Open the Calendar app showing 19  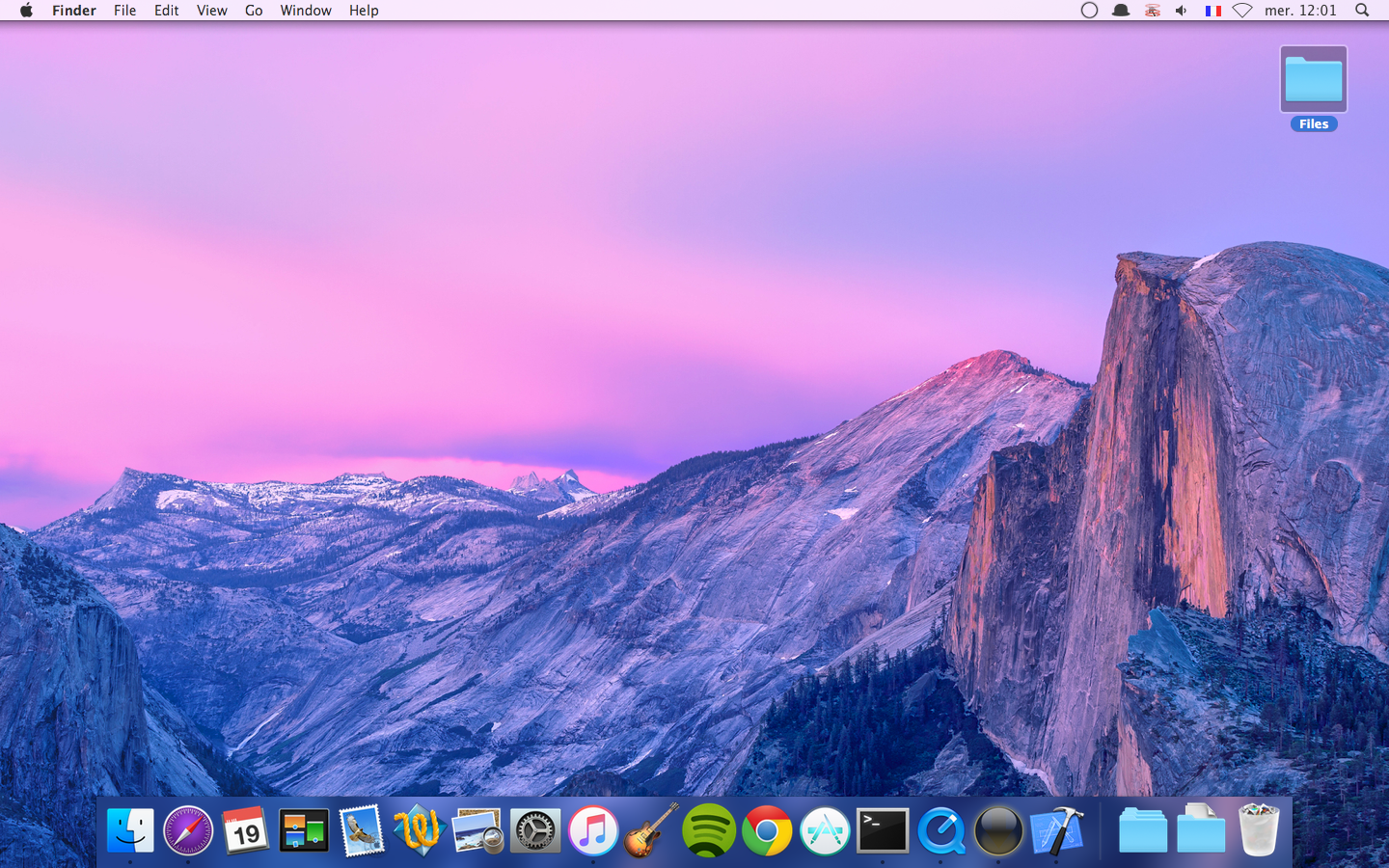pyautogui.click(x=246, y=830)
